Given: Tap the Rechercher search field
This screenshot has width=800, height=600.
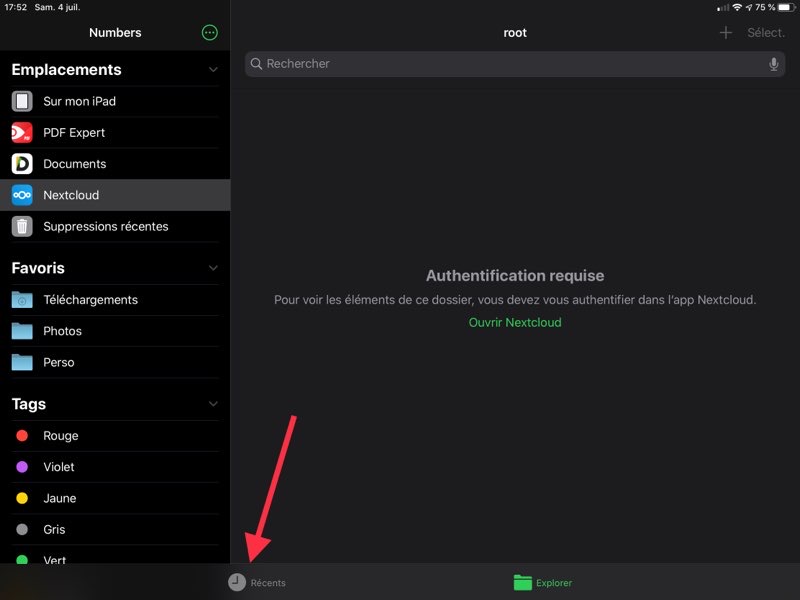Looking at the screenshot, I should (x=510, y=64).
